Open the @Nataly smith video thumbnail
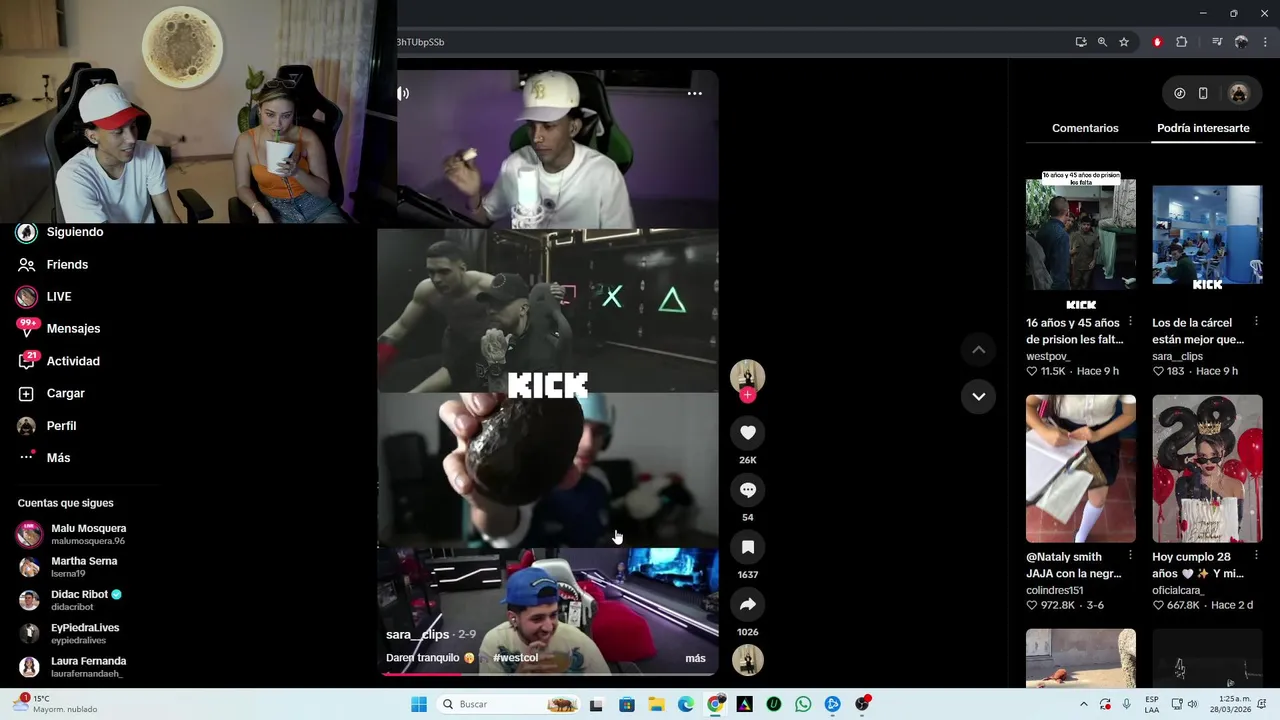 coord(1081,469)
